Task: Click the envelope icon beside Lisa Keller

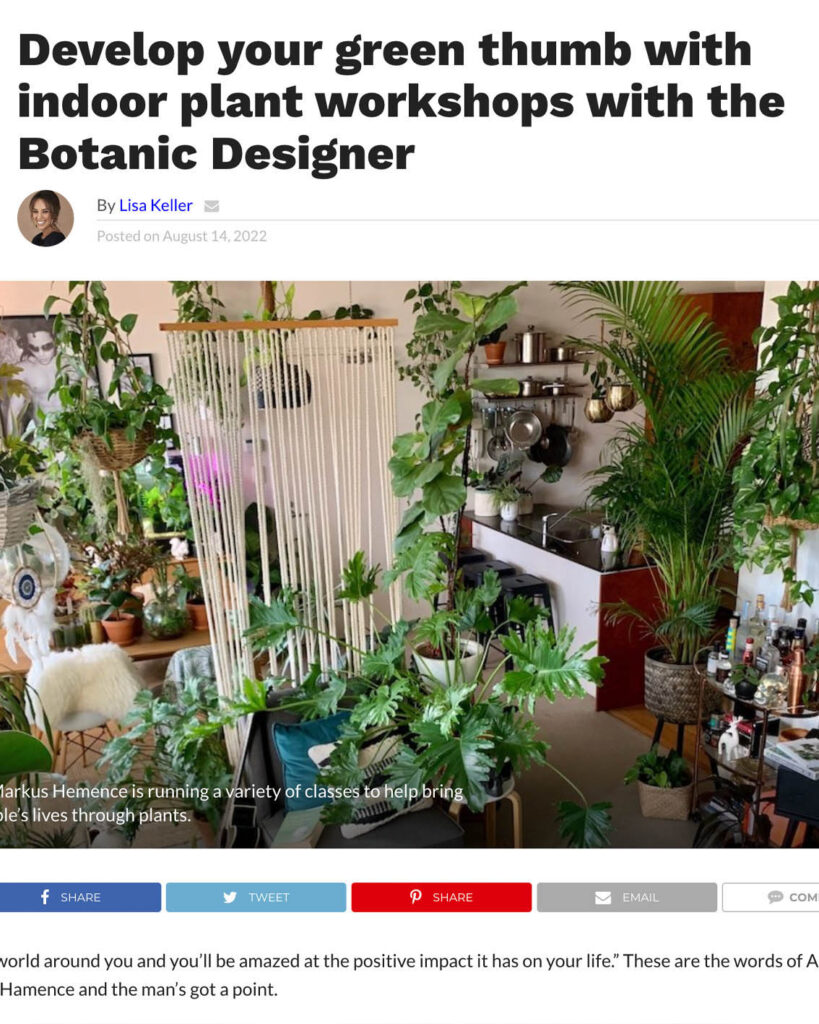Action: (212, 206)
